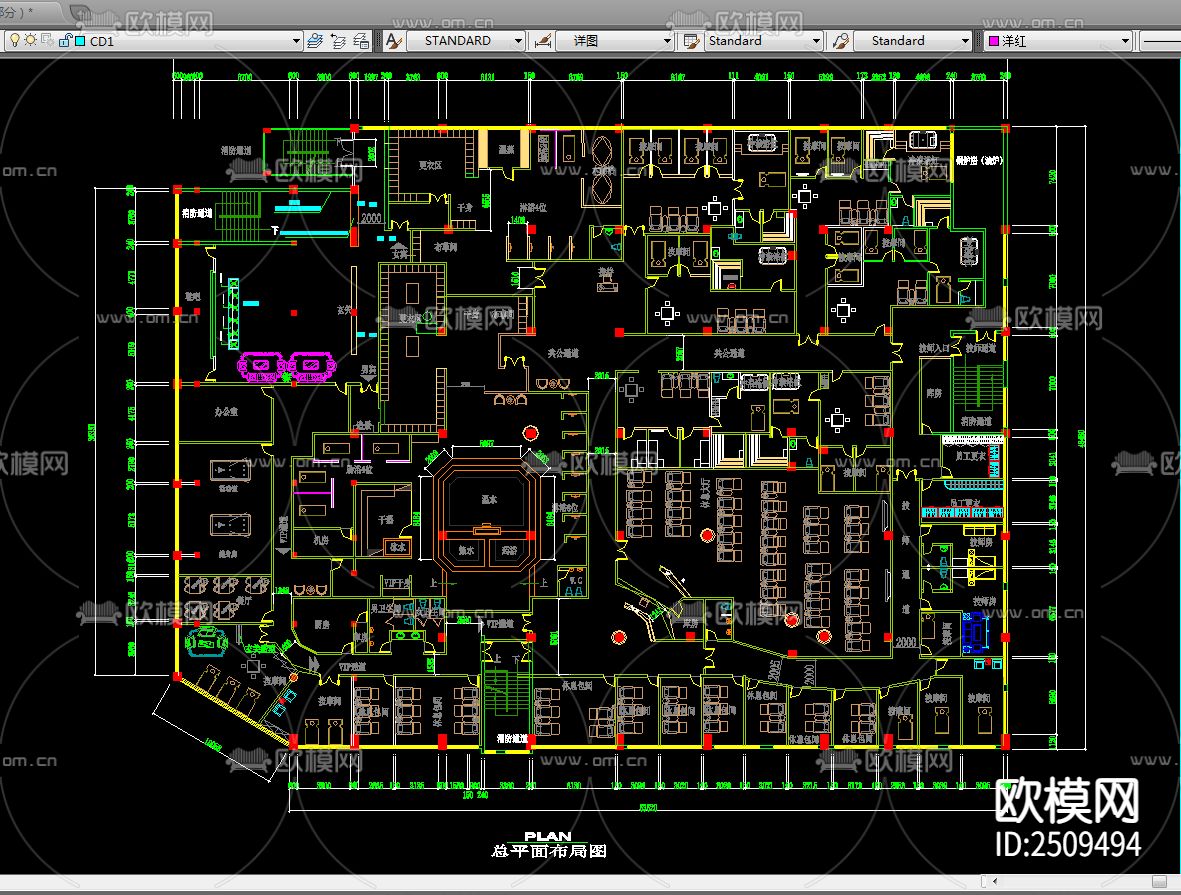Viewport: 1181px width, 895px height.
Task: Open the Dimension Style manager icon
Action: [x=542, y=41]
